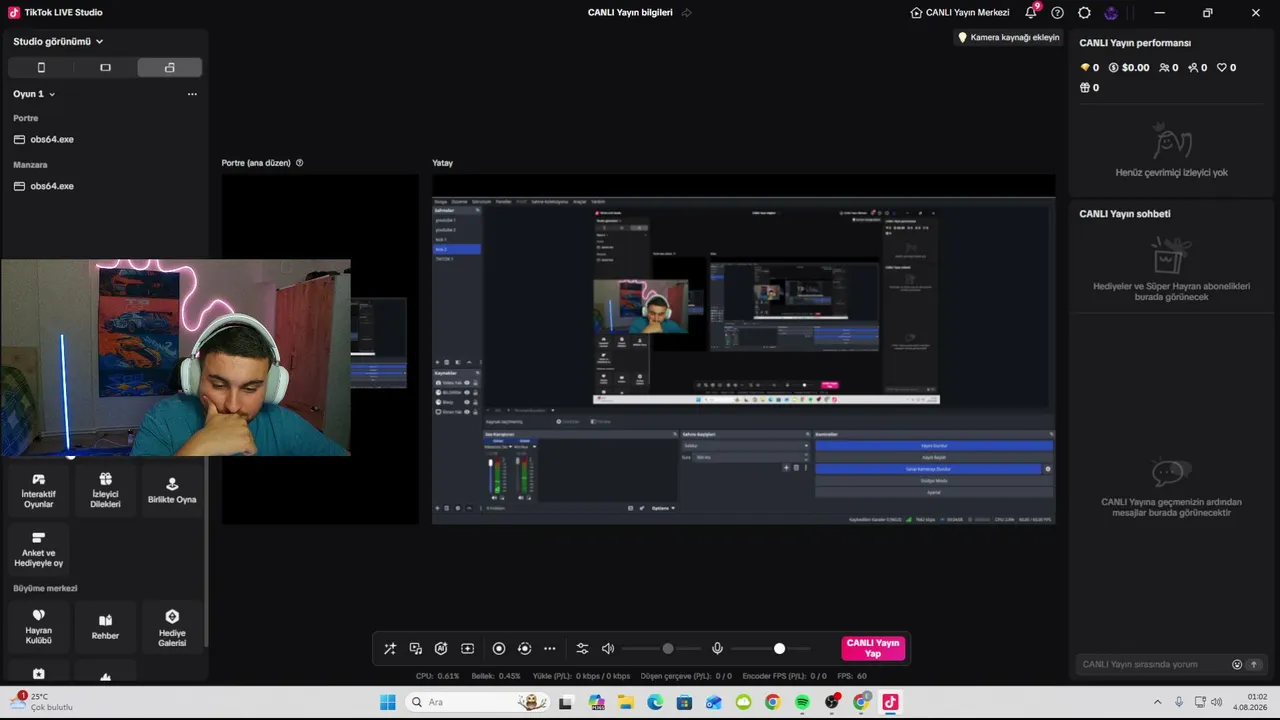Open the profile avatar menu
The image size is (1280, 720).
pyautogui.click(x=1111, y=13)
